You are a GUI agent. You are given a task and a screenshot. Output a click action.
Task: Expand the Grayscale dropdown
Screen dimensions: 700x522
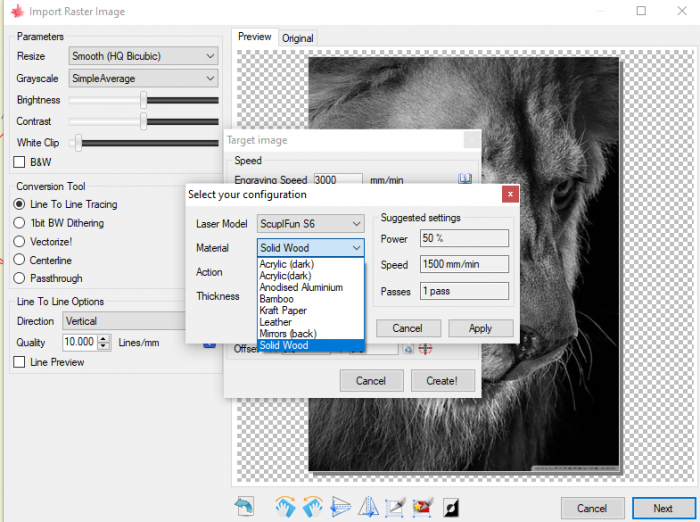tap(143, 78)
